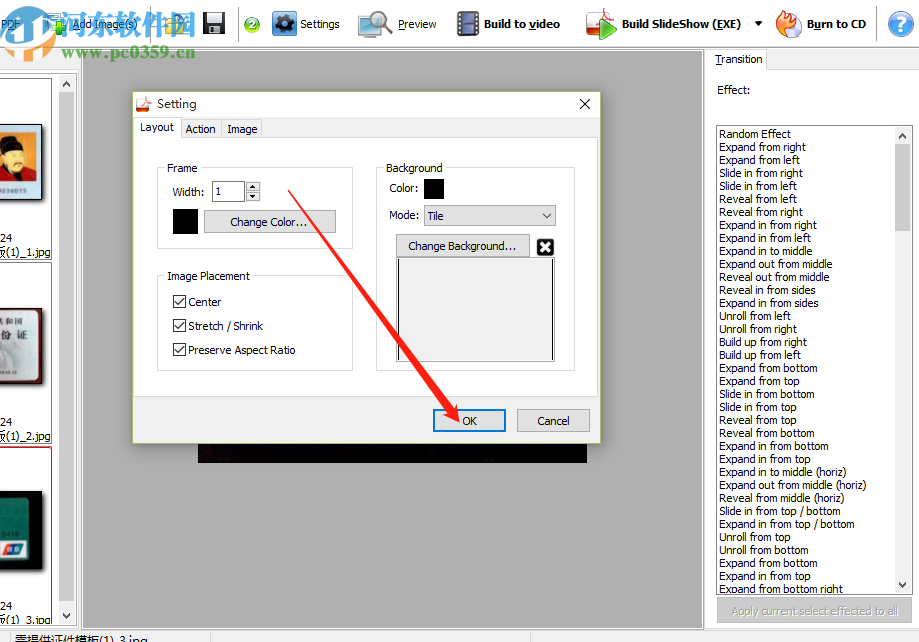Switch to the Layout tab
The image size is (919, 642).
point(156,127)
